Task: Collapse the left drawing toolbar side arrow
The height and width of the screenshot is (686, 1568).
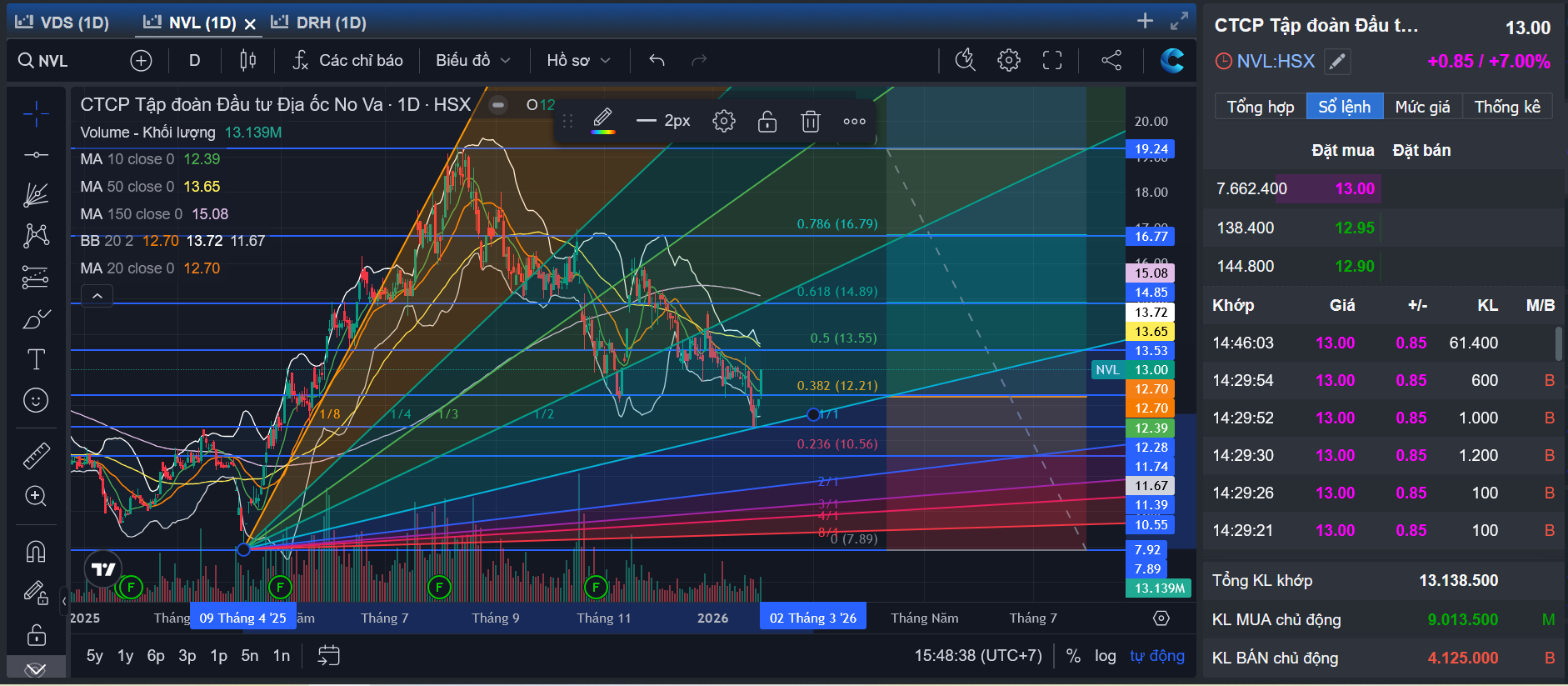Action: pyautogui.click(x=64, y=600)
